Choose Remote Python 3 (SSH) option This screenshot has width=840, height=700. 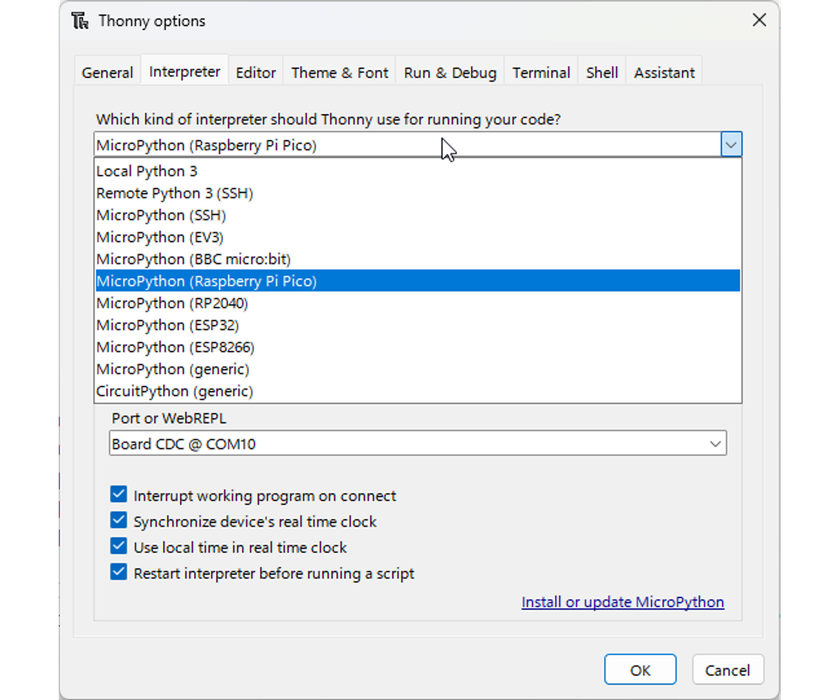418,193
